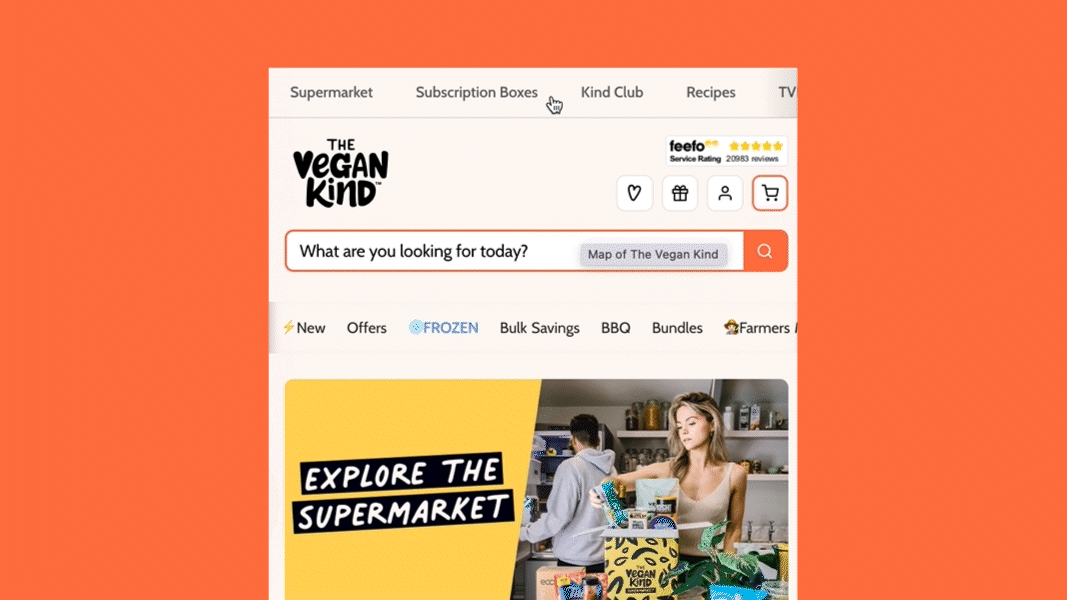Open the feefo service rating badge

(x=726, y=151)
